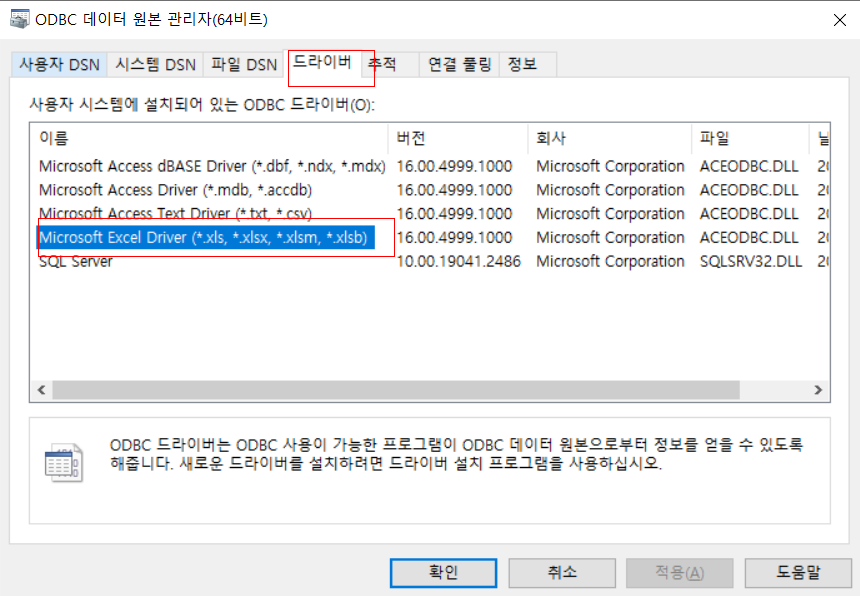860x596 pixels.
Task: Click the SQLSRV32.DLL file cell
Action: [x=751, y=262]
